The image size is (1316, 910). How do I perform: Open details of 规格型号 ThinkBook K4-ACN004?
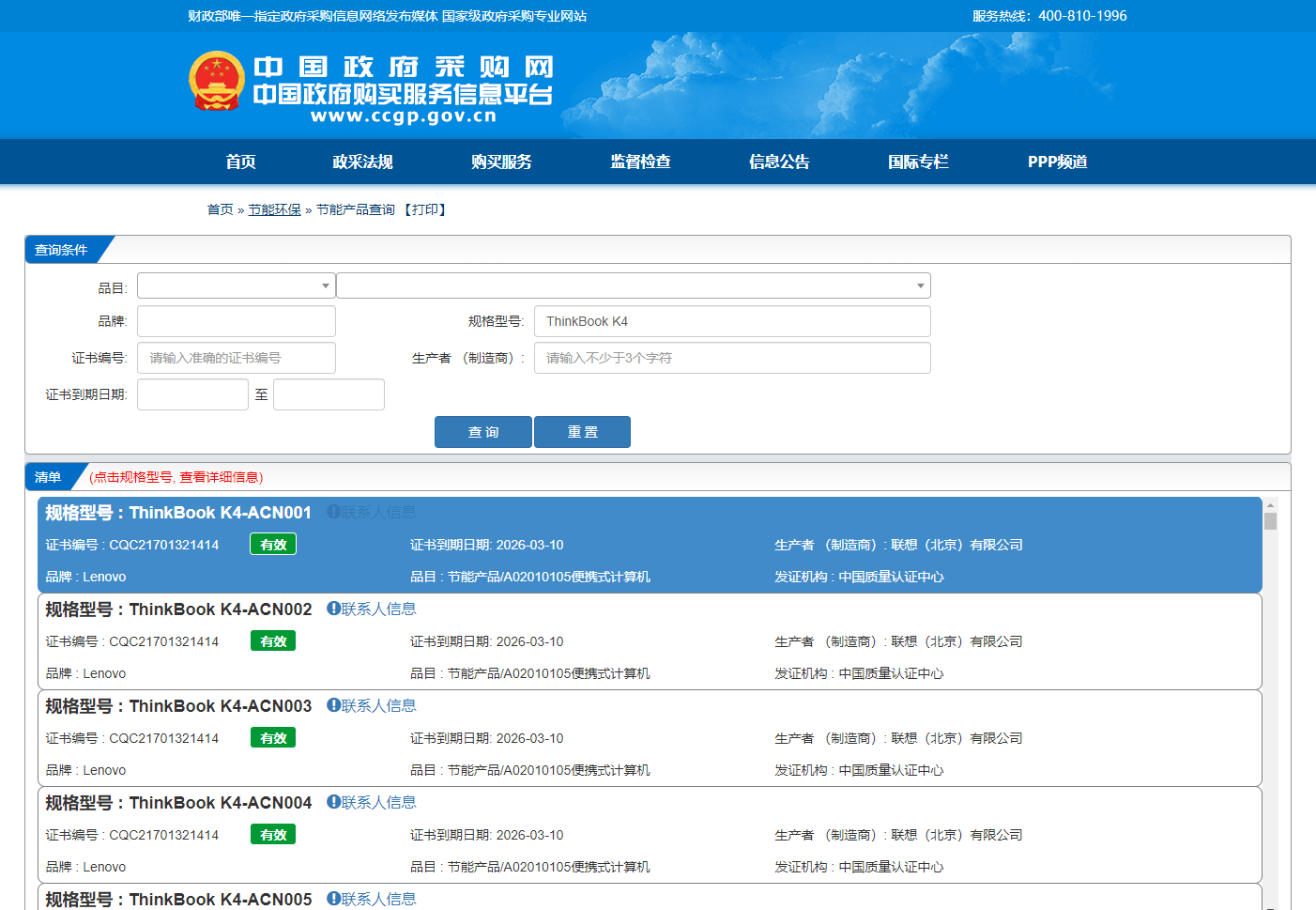(x=178, y=803)
